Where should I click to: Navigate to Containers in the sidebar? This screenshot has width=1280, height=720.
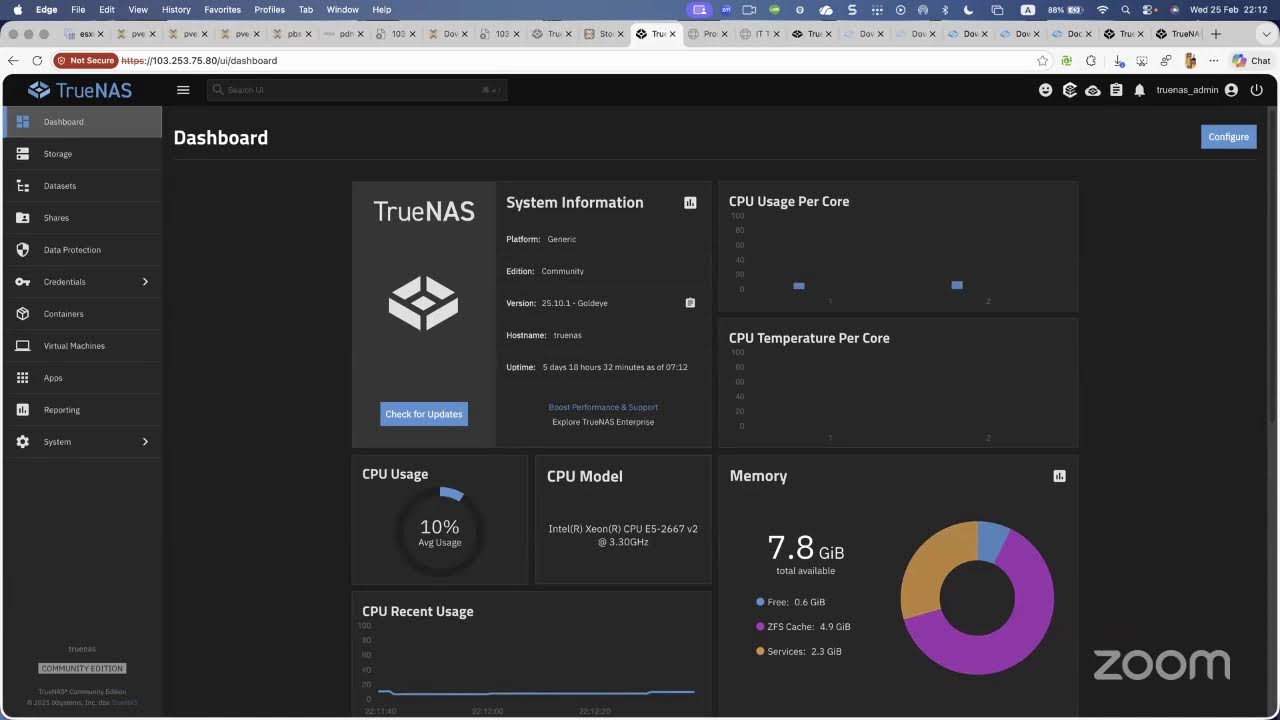coord(81,314)
